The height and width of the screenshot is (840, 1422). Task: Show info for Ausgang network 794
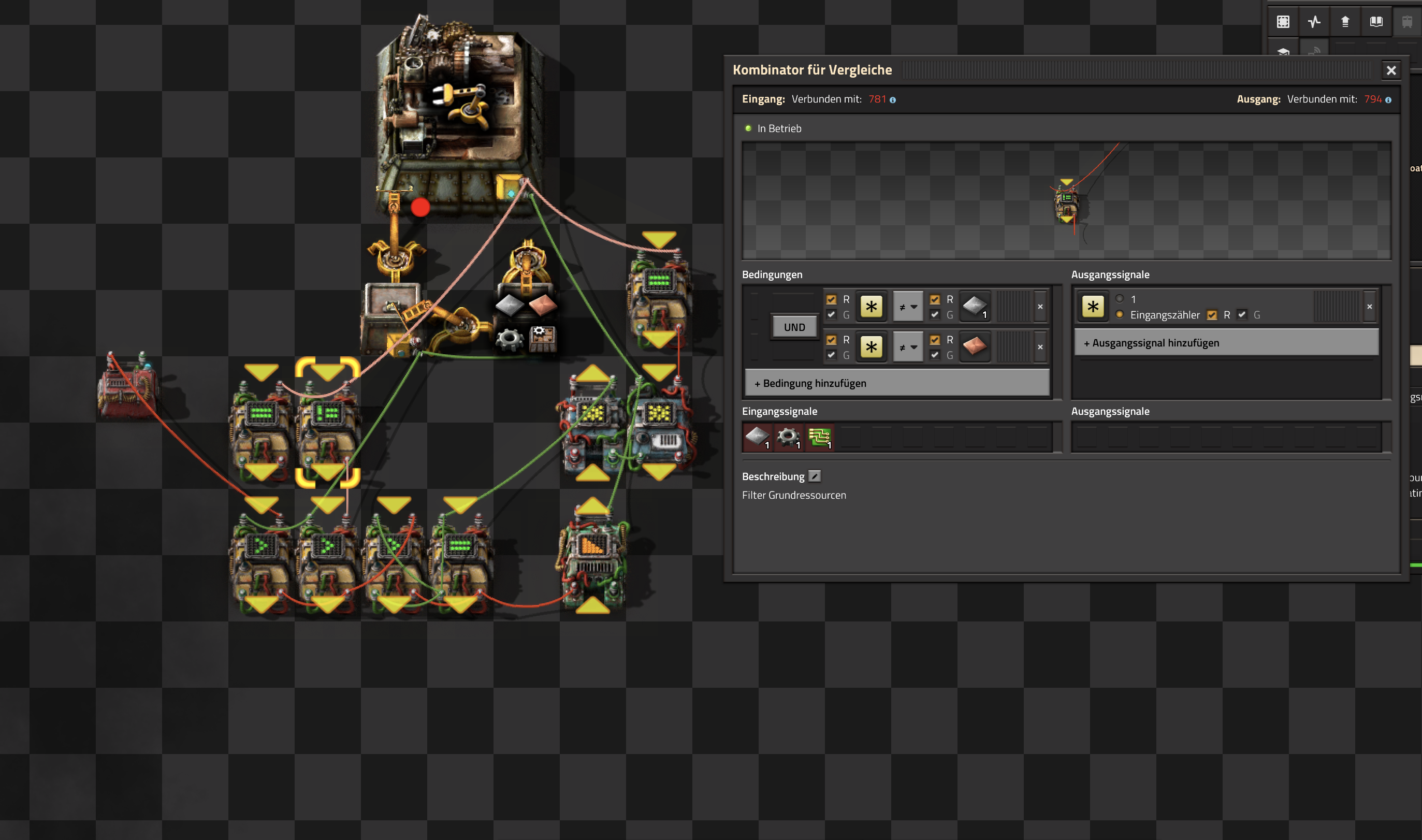pyautogui.click(x=1388, y=100)
